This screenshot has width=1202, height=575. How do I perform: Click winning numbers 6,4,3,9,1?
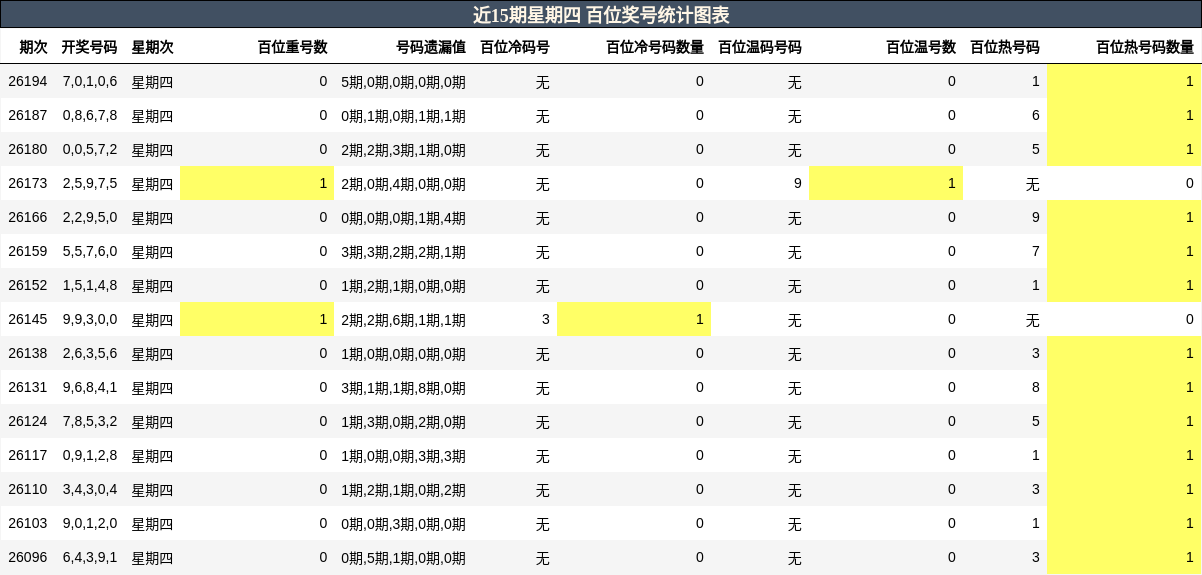[90, 557]
